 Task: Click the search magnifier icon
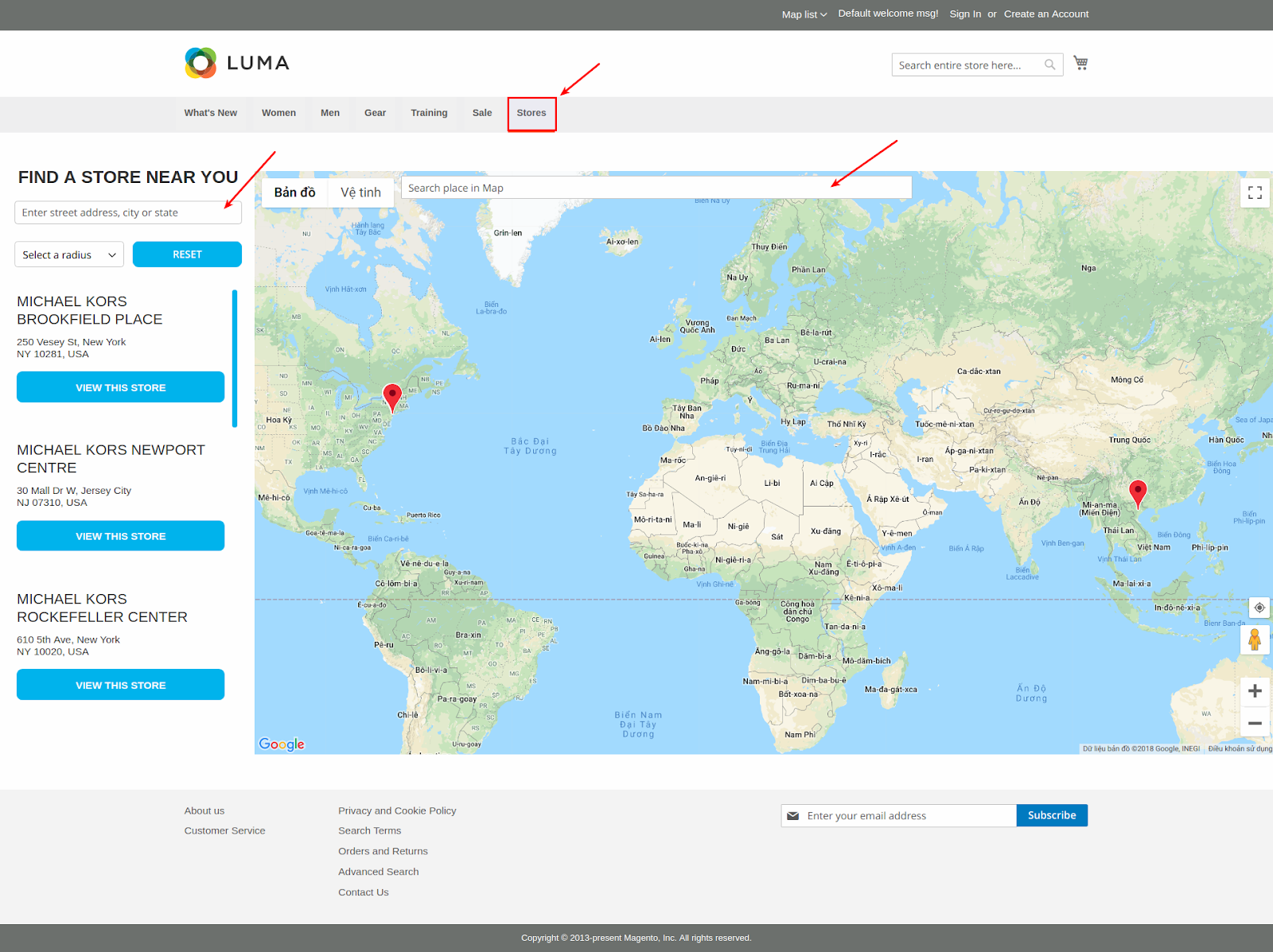[x=1050, y=65]
